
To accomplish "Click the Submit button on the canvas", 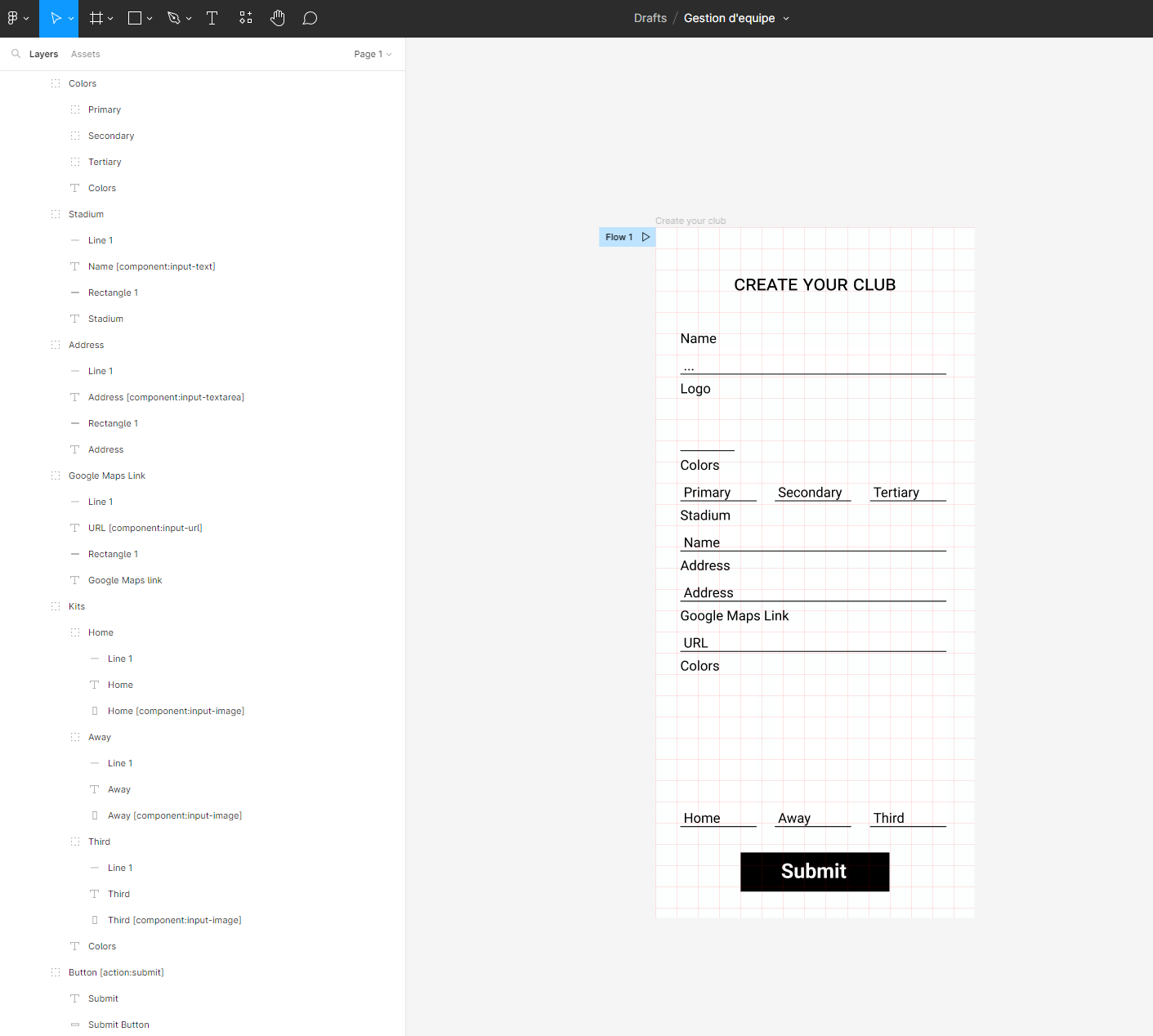I will (x=815, y=872).
